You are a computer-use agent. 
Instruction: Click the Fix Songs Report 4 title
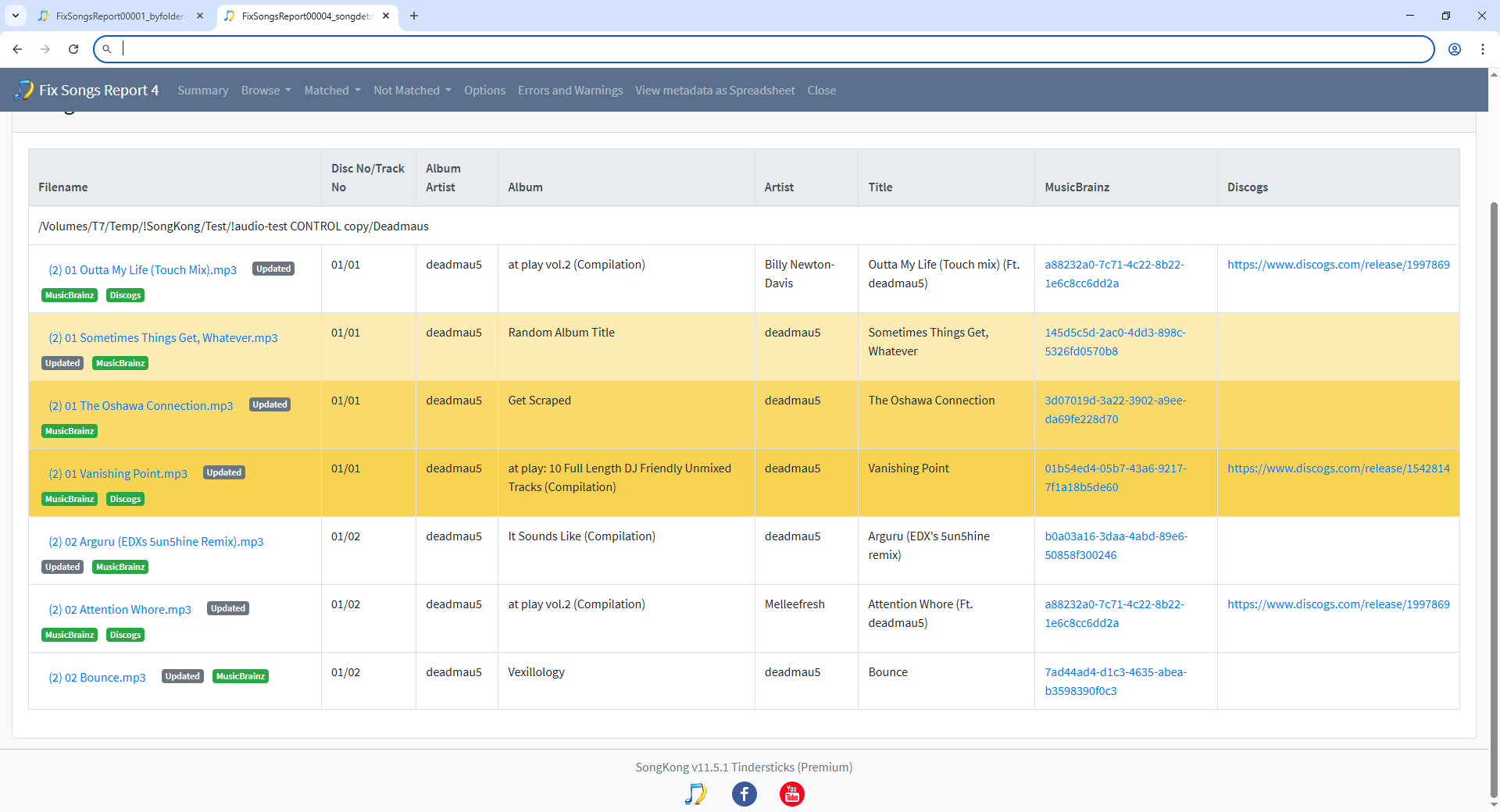click(x=99, y=90)
